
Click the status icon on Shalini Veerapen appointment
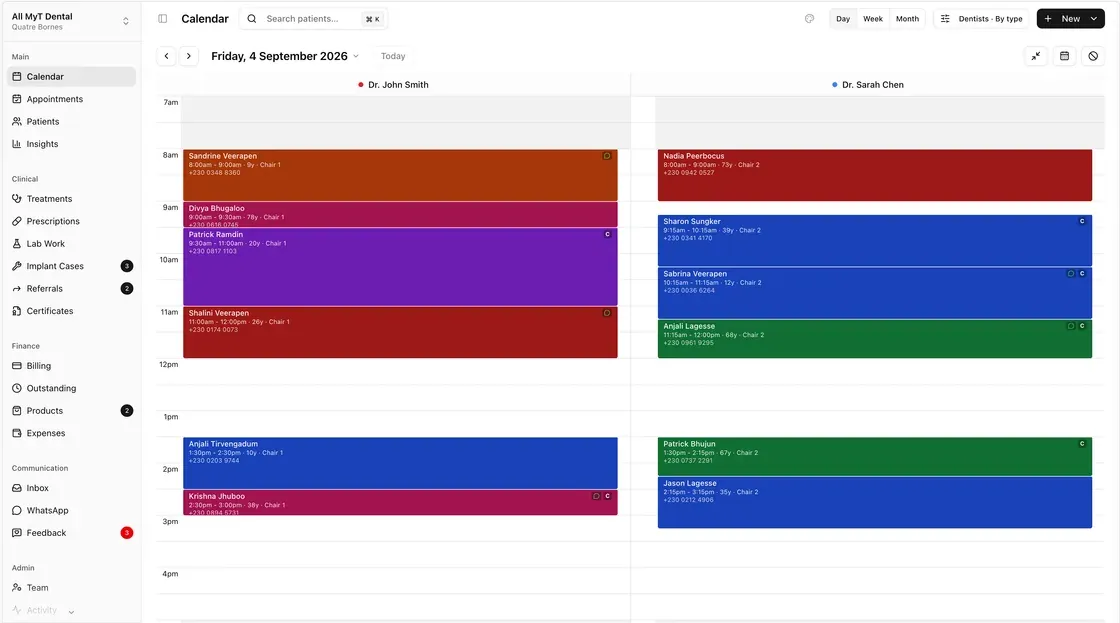(x=606, y=313)
